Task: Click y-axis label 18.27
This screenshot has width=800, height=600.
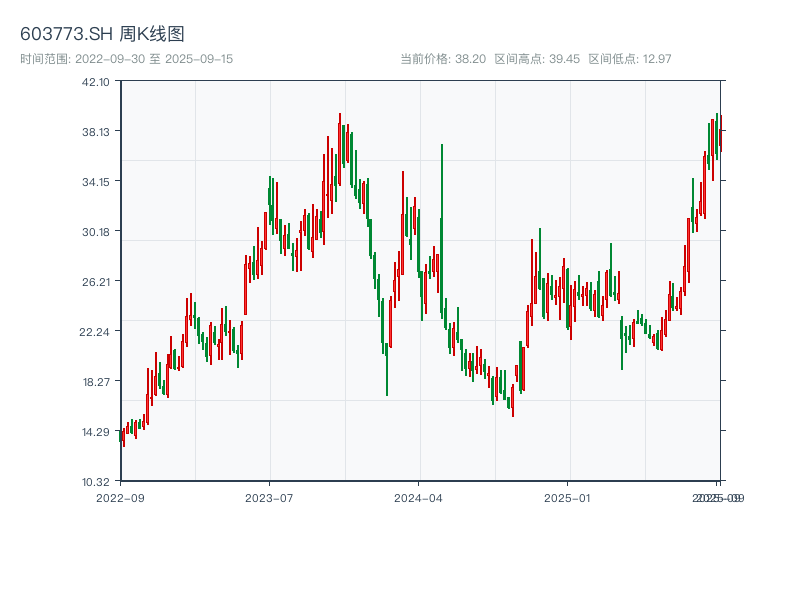Action: click(x=95, y=382)
